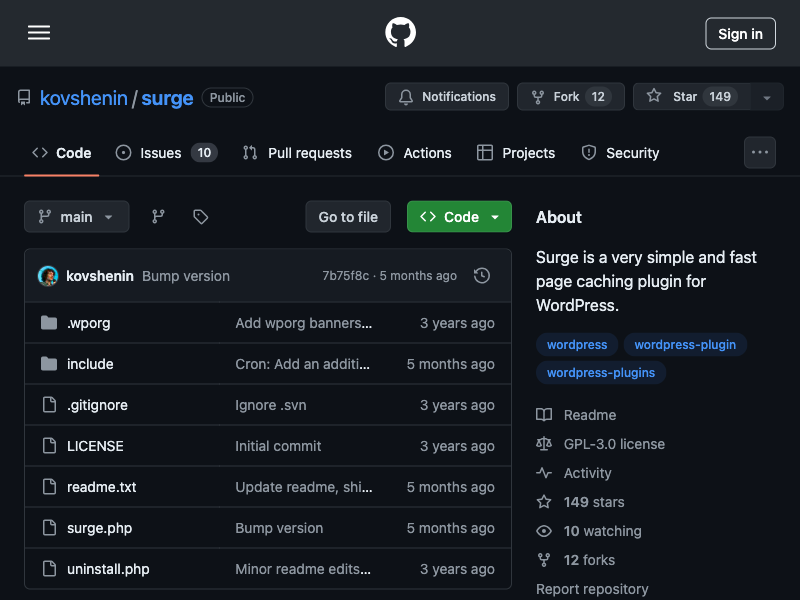Click the Go to file button
This screenshot has height=600, width=800.
coord(348,217)
